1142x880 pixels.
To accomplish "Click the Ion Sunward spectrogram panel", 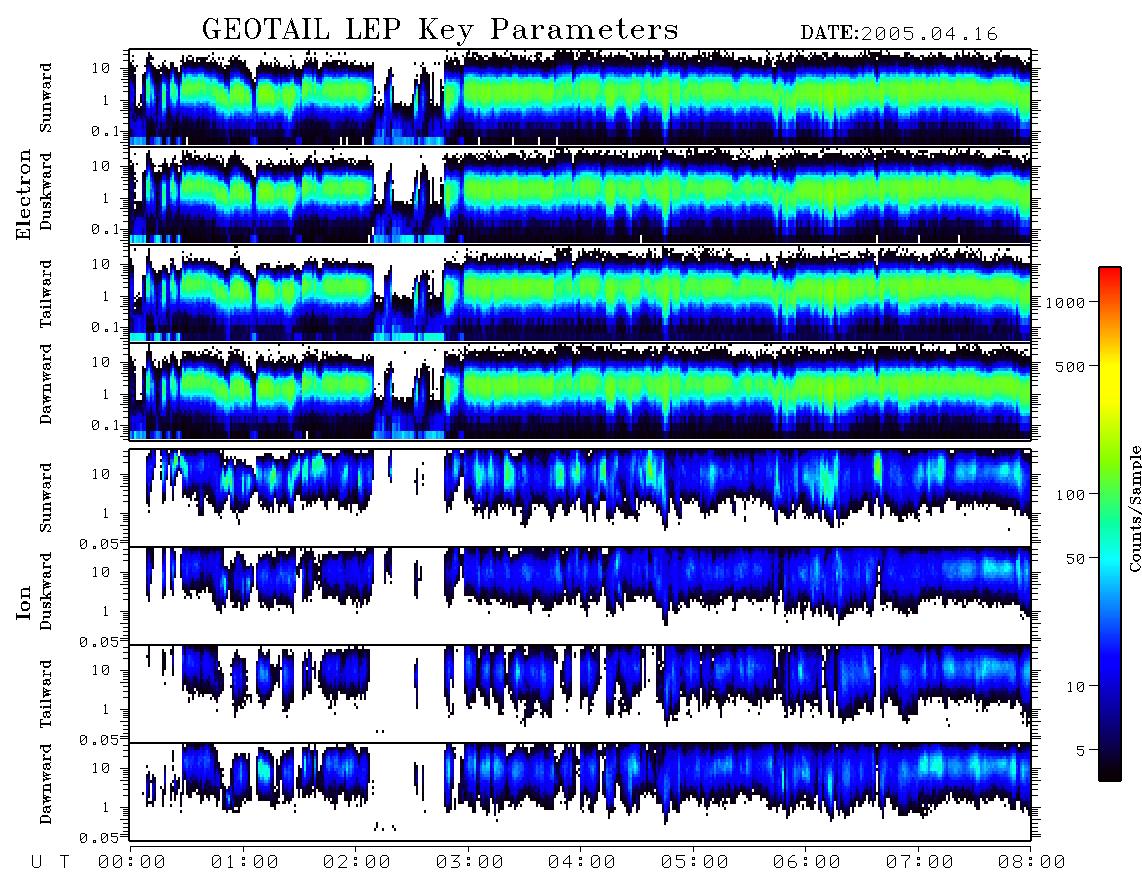I will click(x=580, y=498).
